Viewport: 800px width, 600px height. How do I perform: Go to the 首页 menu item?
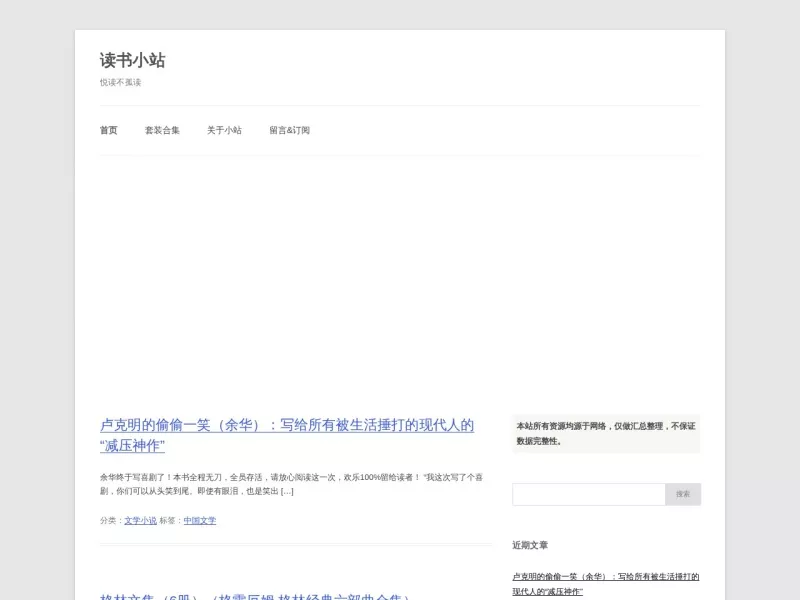[x=109, y=130]
